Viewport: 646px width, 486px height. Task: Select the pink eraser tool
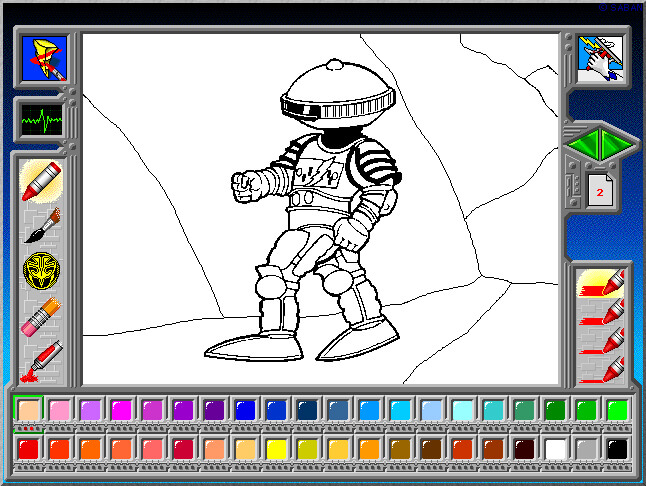[x=41, y=317]
